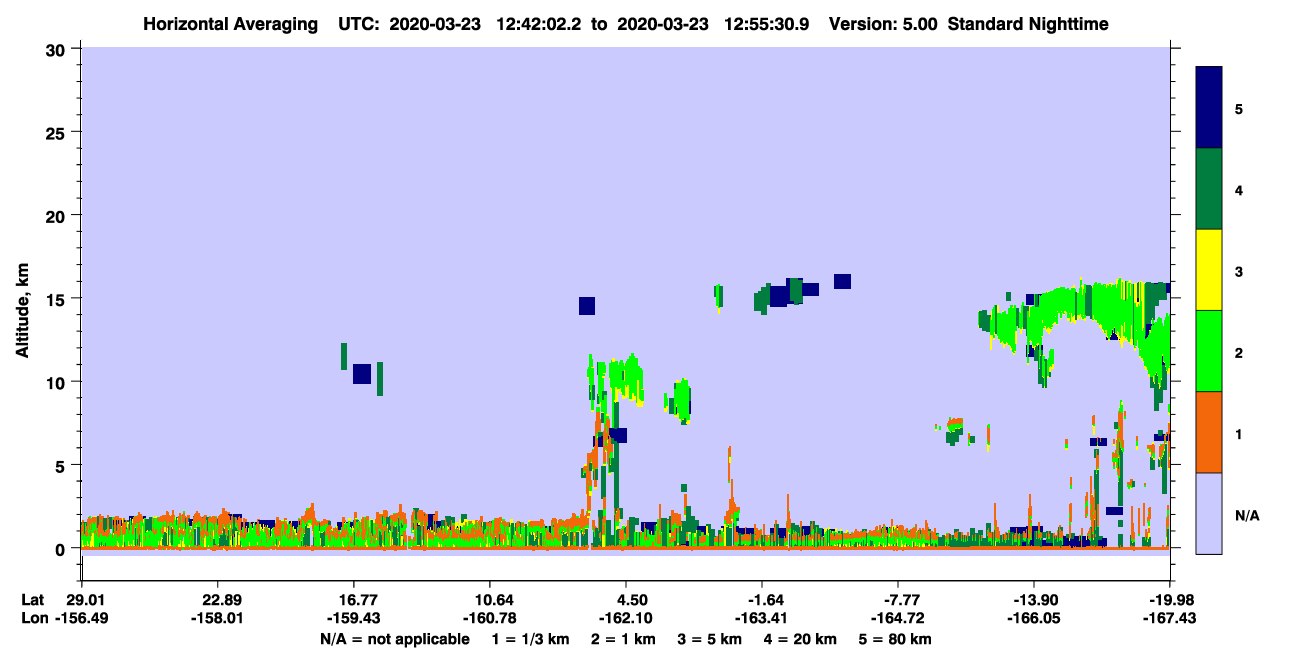Click the yellow level 3 color segment
This screenshot has height=667, width=1300.
coord(1209,270)
